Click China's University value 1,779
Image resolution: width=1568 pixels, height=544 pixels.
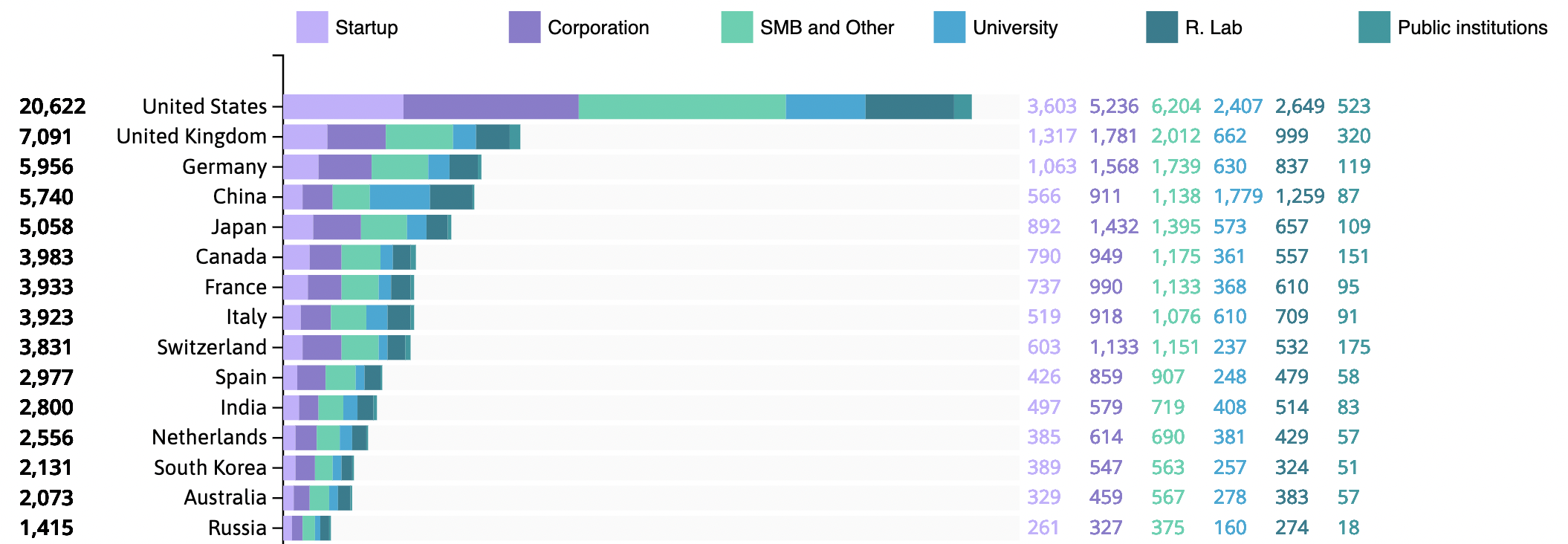[x=1237, y=197]
